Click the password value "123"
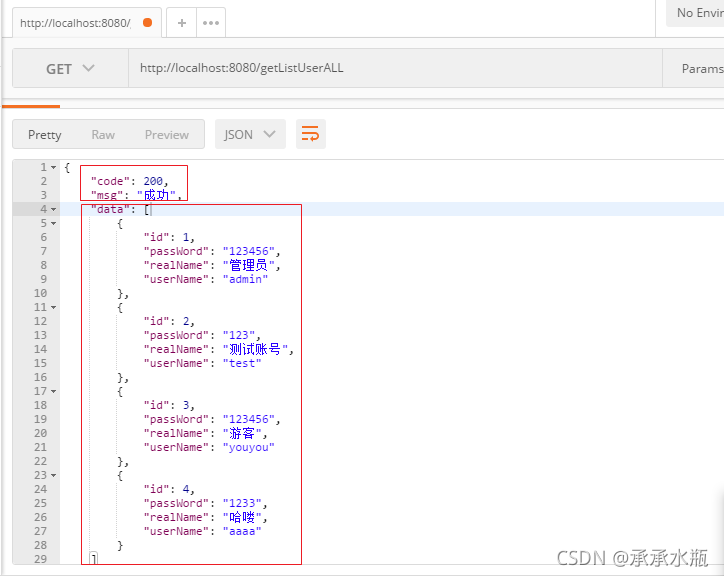724x576 pixels. 239,335
